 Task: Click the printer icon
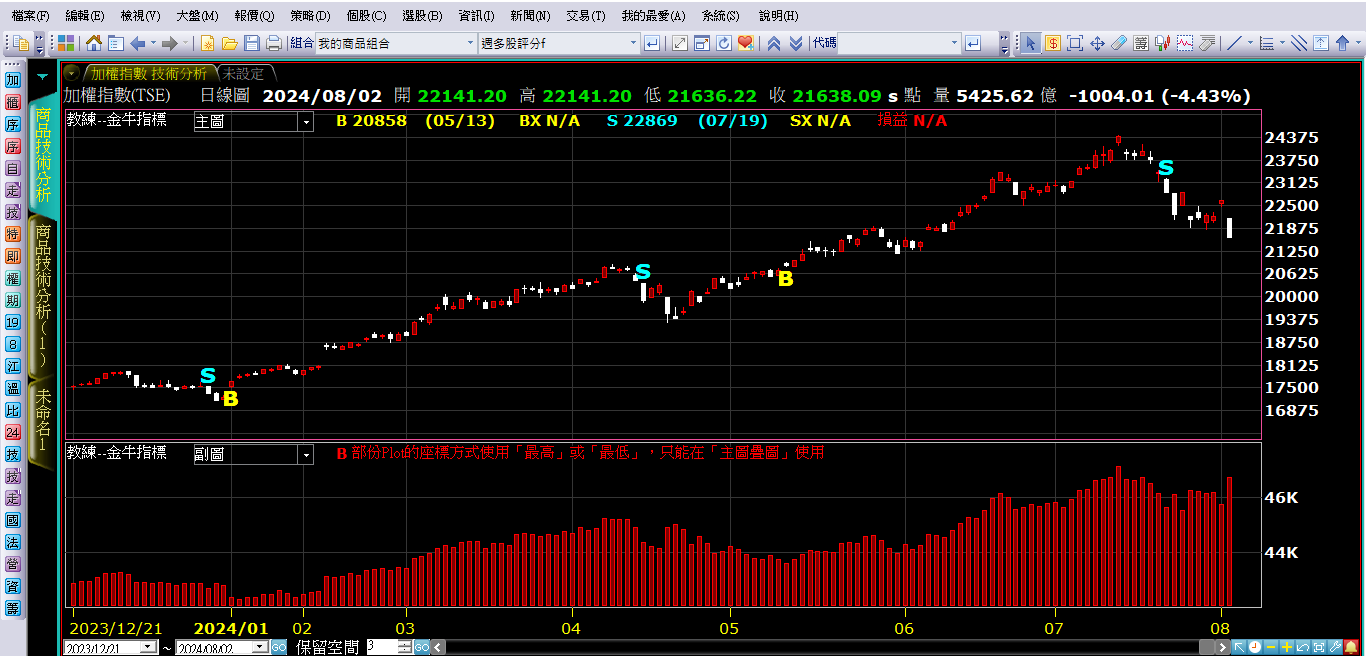tap(273, 43)
